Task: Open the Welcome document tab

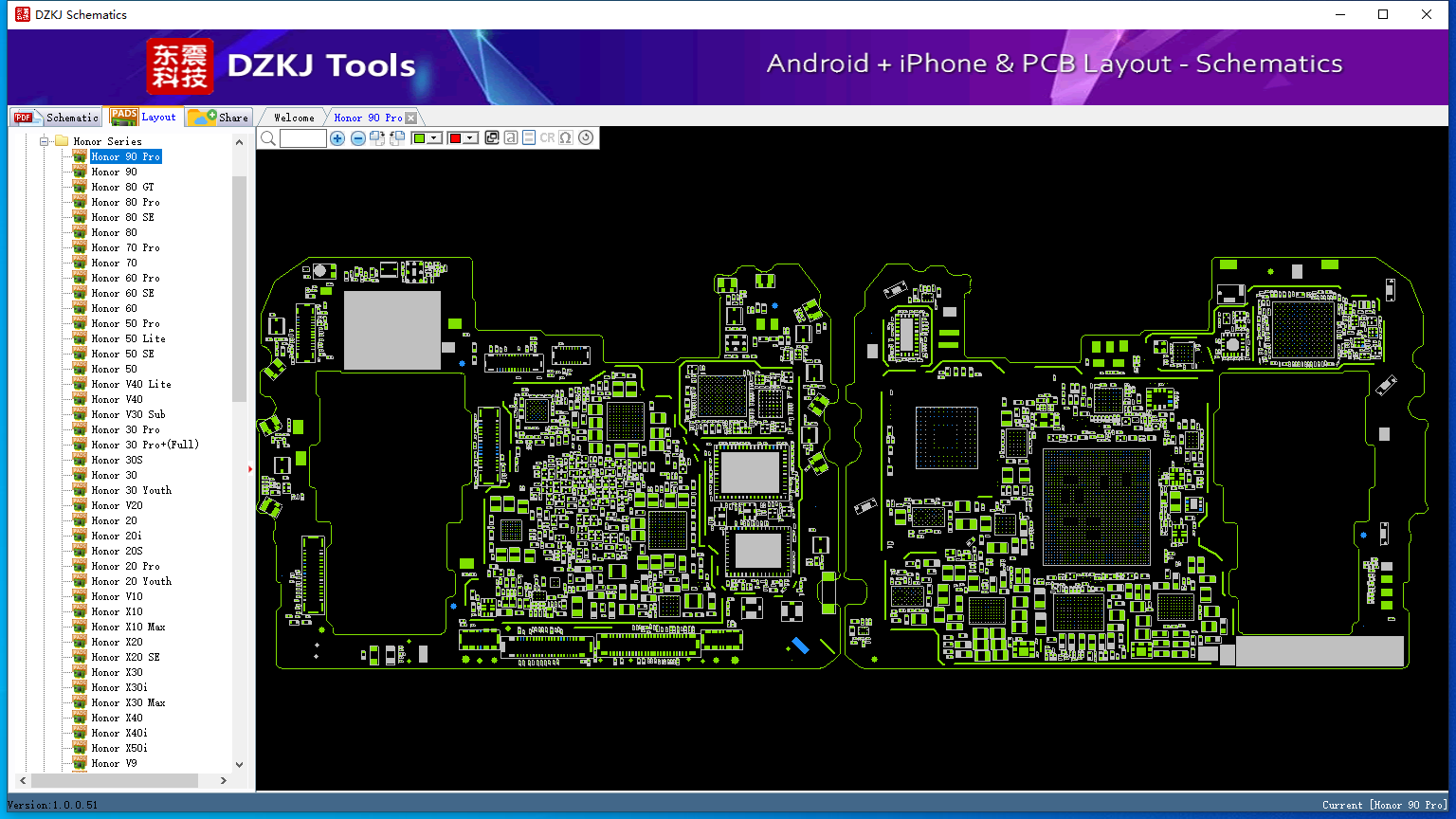Action: 294,118
